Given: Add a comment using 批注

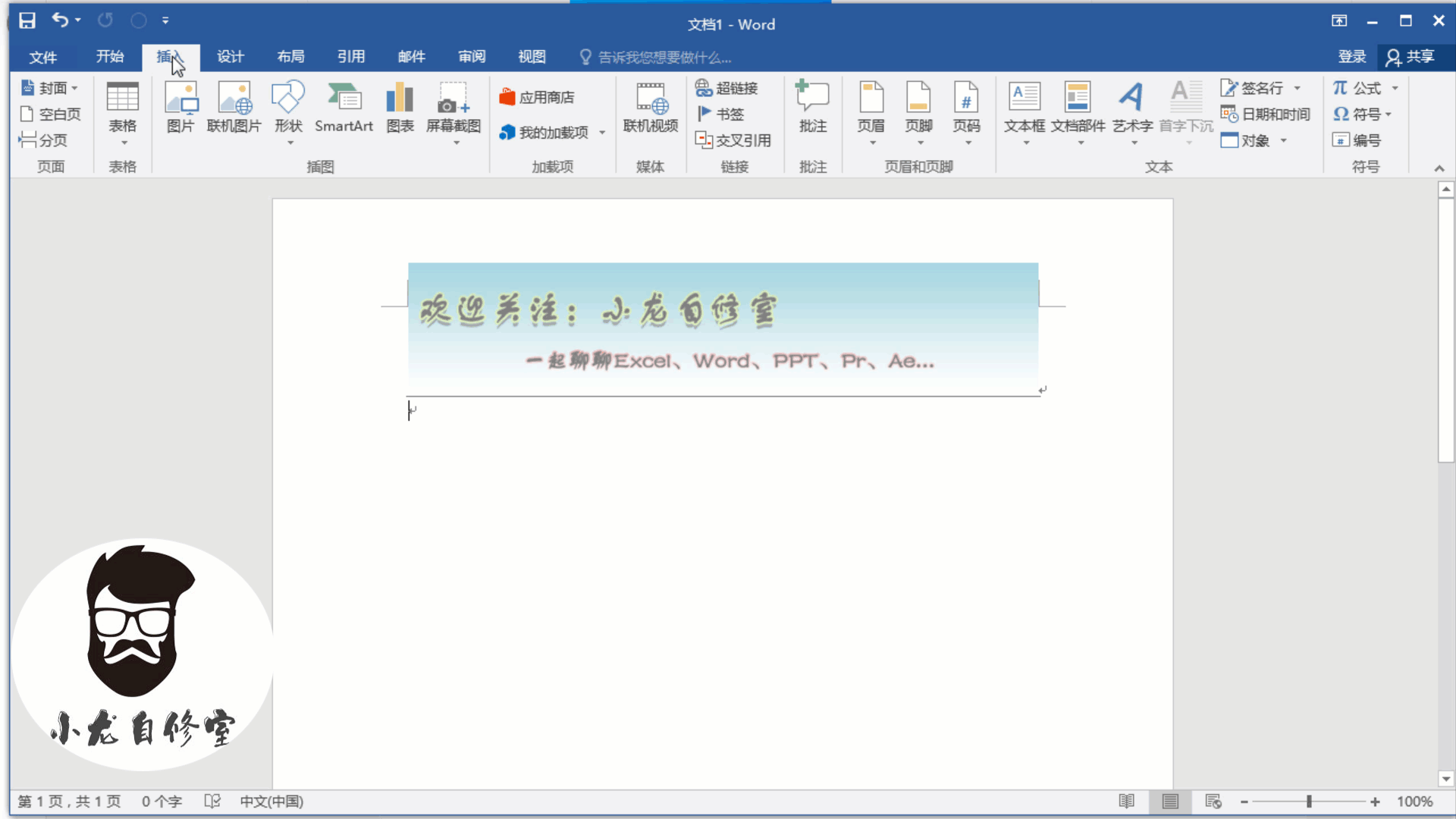Looking at the screenshot, I should click(x=812, y=107).
